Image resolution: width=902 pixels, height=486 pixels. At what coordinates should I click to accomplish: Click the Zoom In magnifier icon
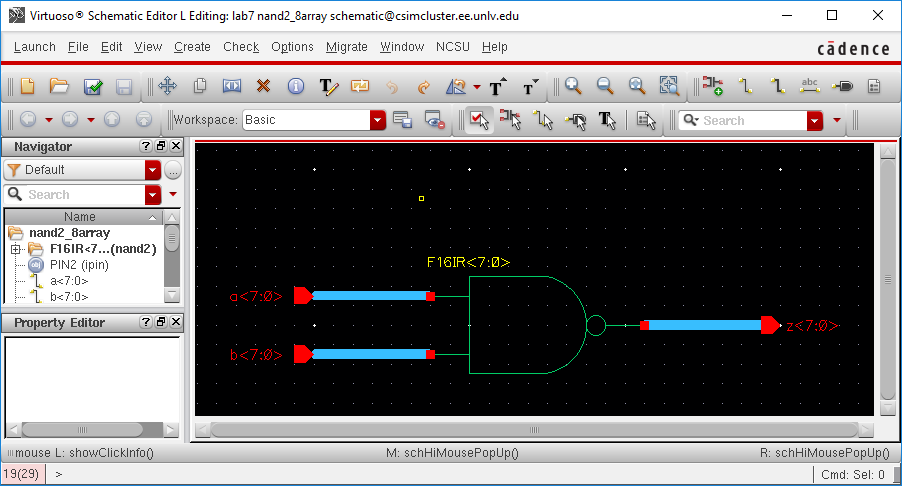pos(572,86)
